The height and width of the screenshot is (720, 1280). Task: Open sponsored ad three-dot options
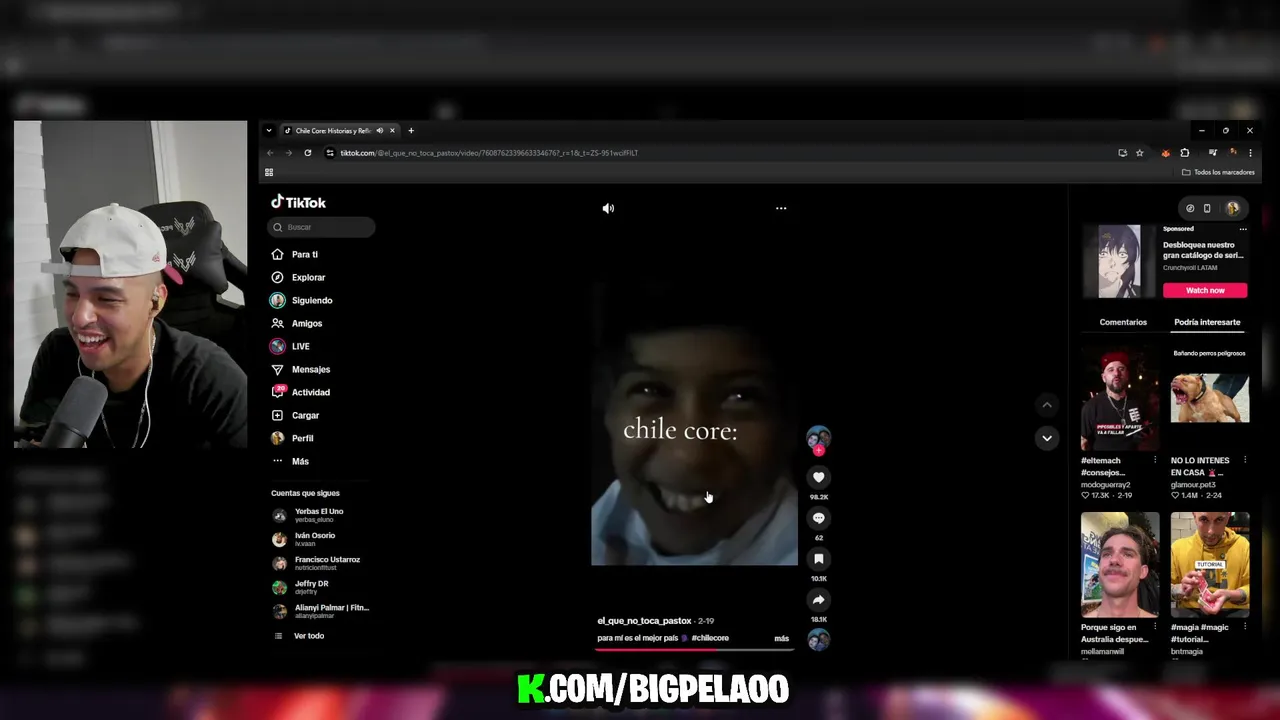[1243, 229]
